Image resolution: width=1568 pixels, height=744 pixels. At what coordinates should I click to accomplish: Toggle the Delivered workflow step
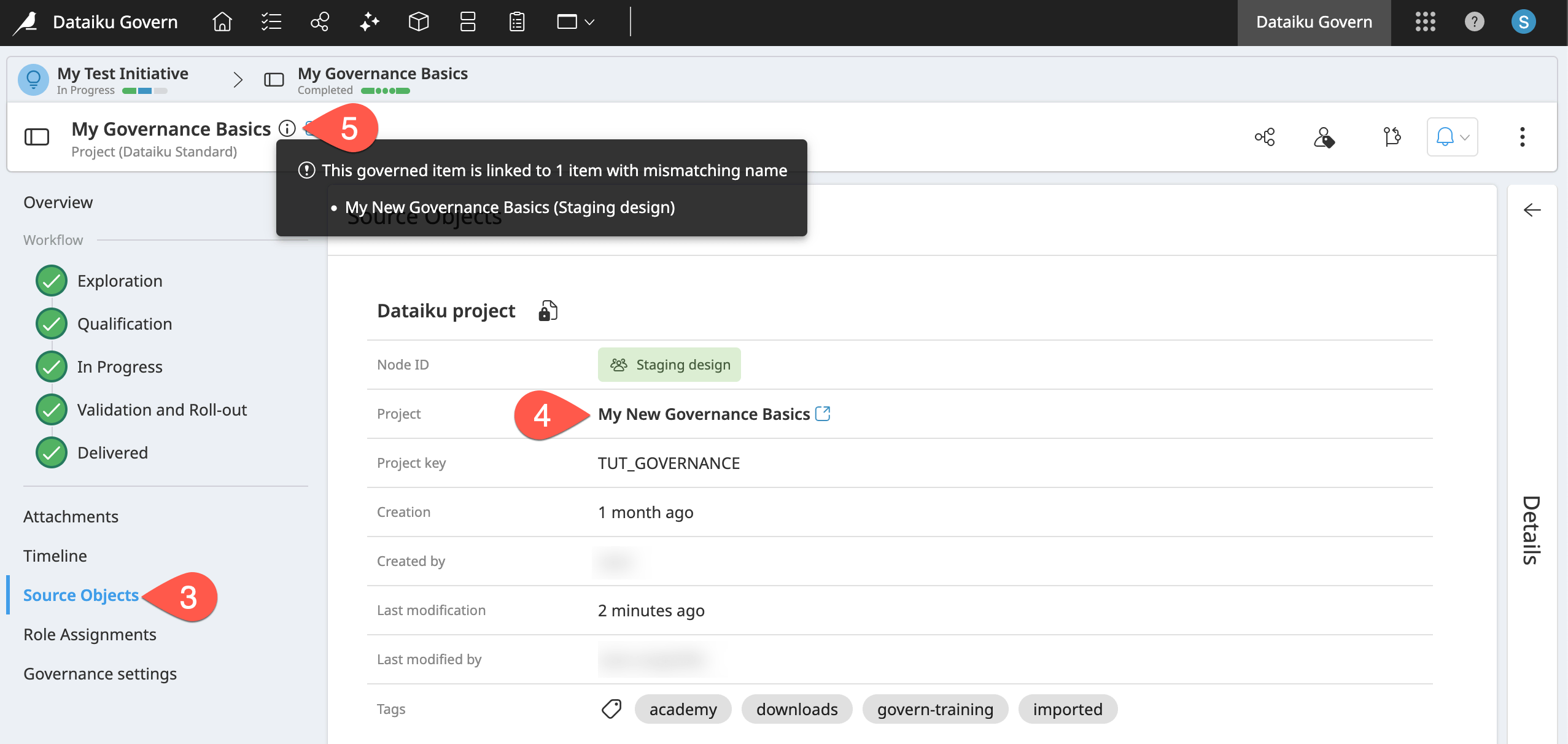(52, 452)
